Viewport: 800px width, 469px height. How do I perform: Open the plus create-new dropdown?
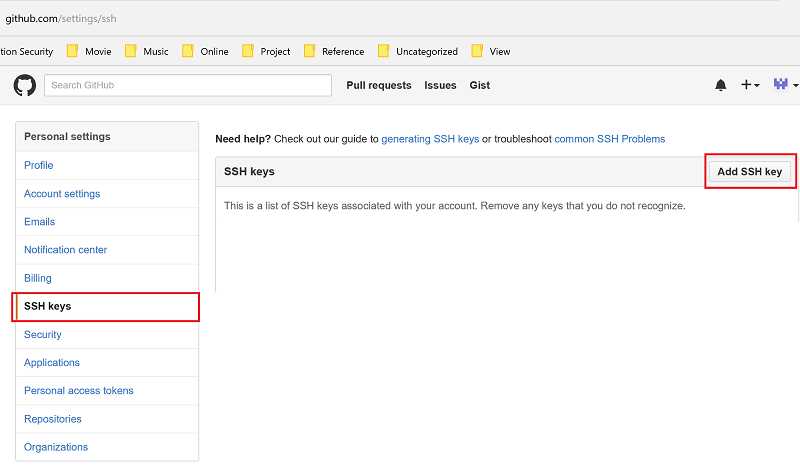pyautogui.click(x=750, y=85)
